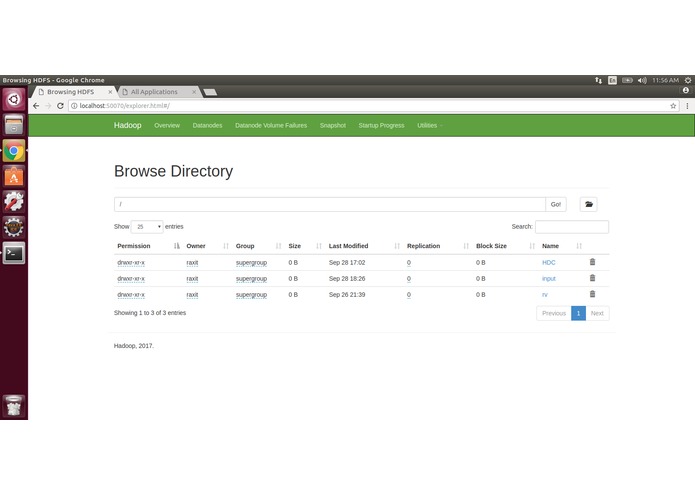Open the Ubuntu Dash search launcher
The width and height of the screenshot is (695, 494).
[x=14, y=99]
